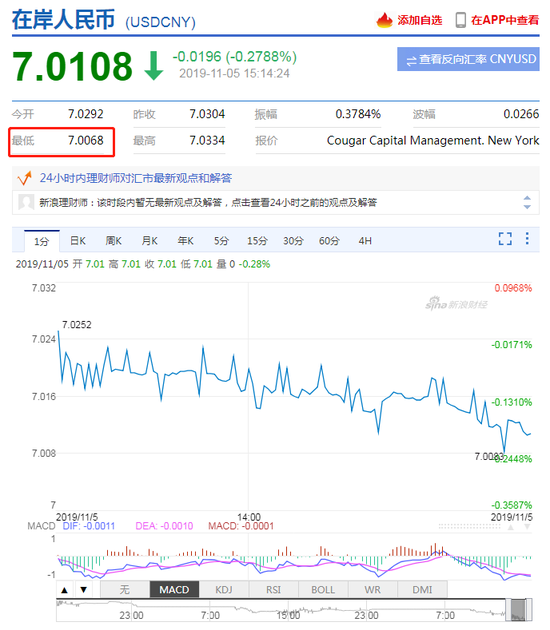This screenshot has width=550, height=630.
Task: Open 在APP中查看 link
Action: 505,20
